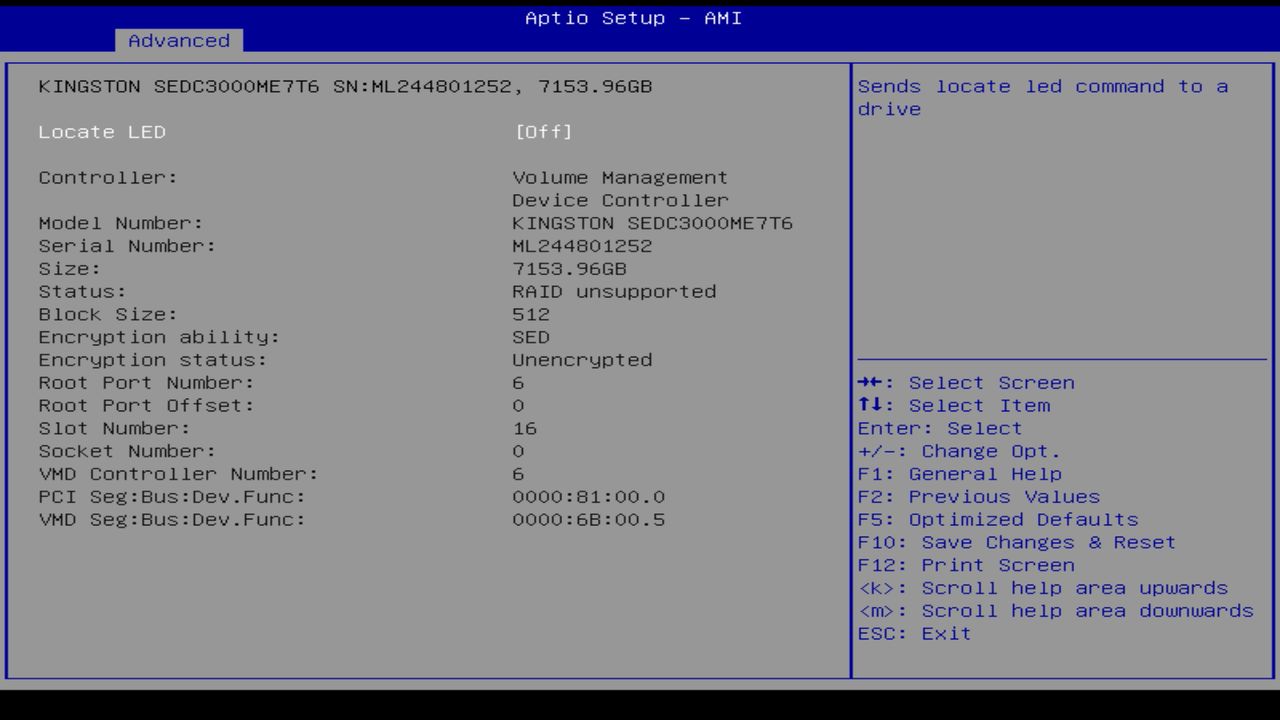
Task: Open the Locate LED Off dropdown
Action: [543, 131]
